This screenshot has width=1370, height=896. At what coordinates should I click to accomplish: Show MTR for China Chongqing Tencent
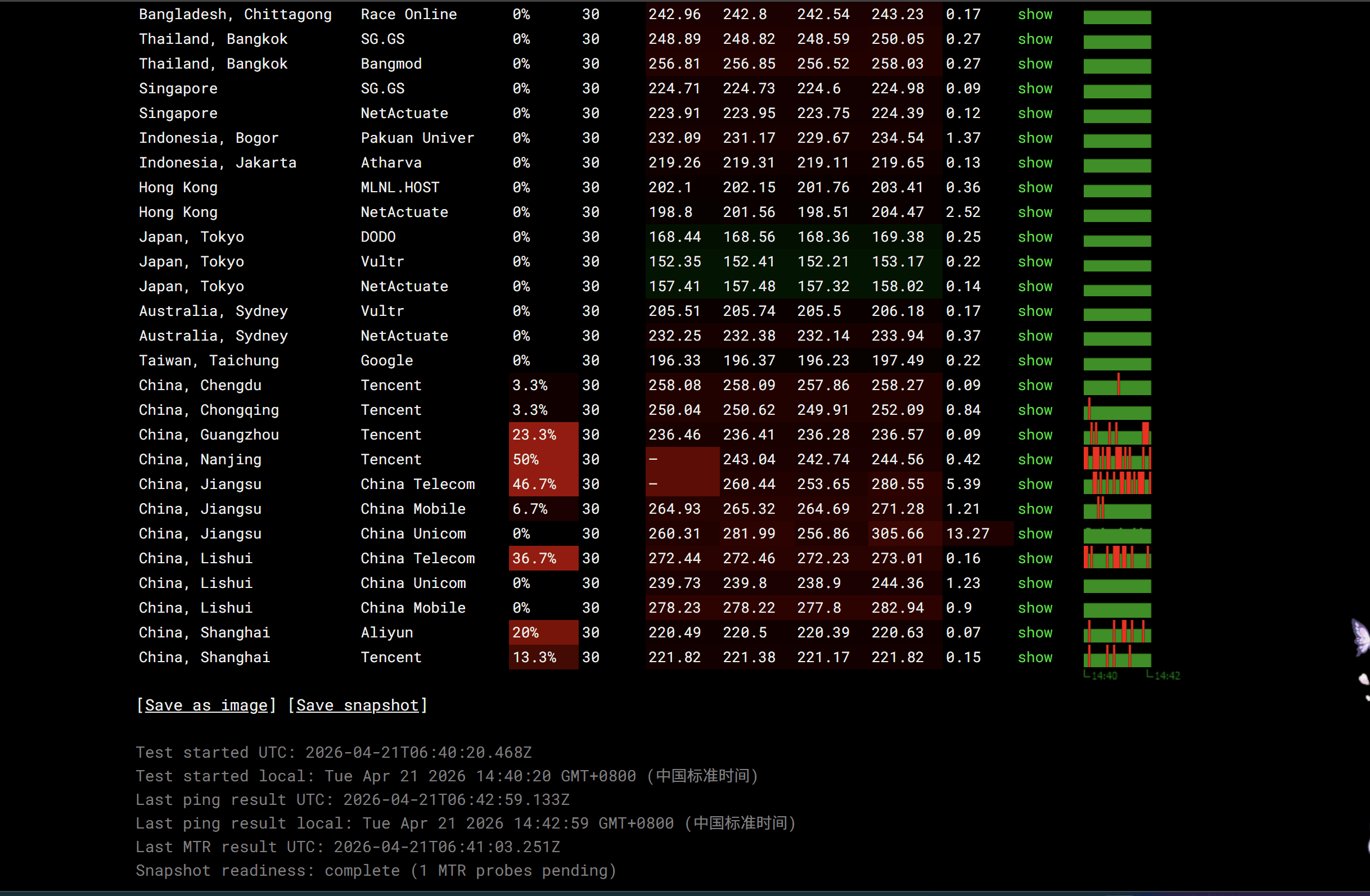(1035, 410)
